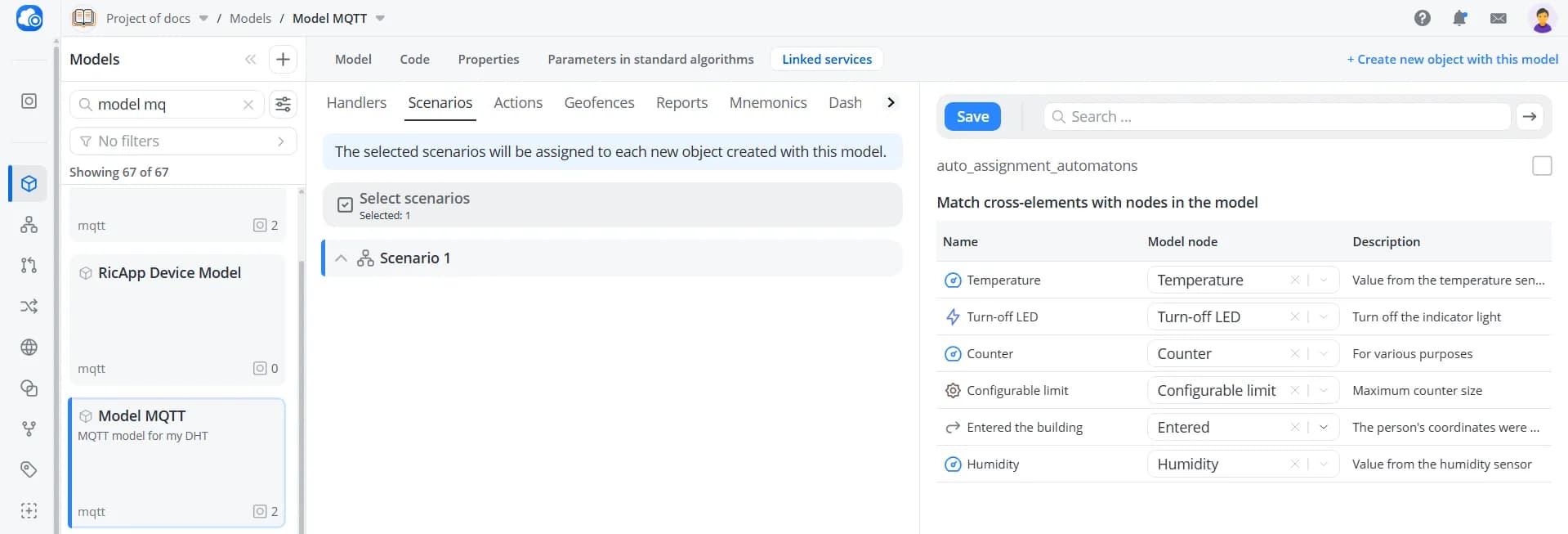Clear the Turn-off LED model node selection
Screen dimensions: 1568x534
tap(1295, 317)
